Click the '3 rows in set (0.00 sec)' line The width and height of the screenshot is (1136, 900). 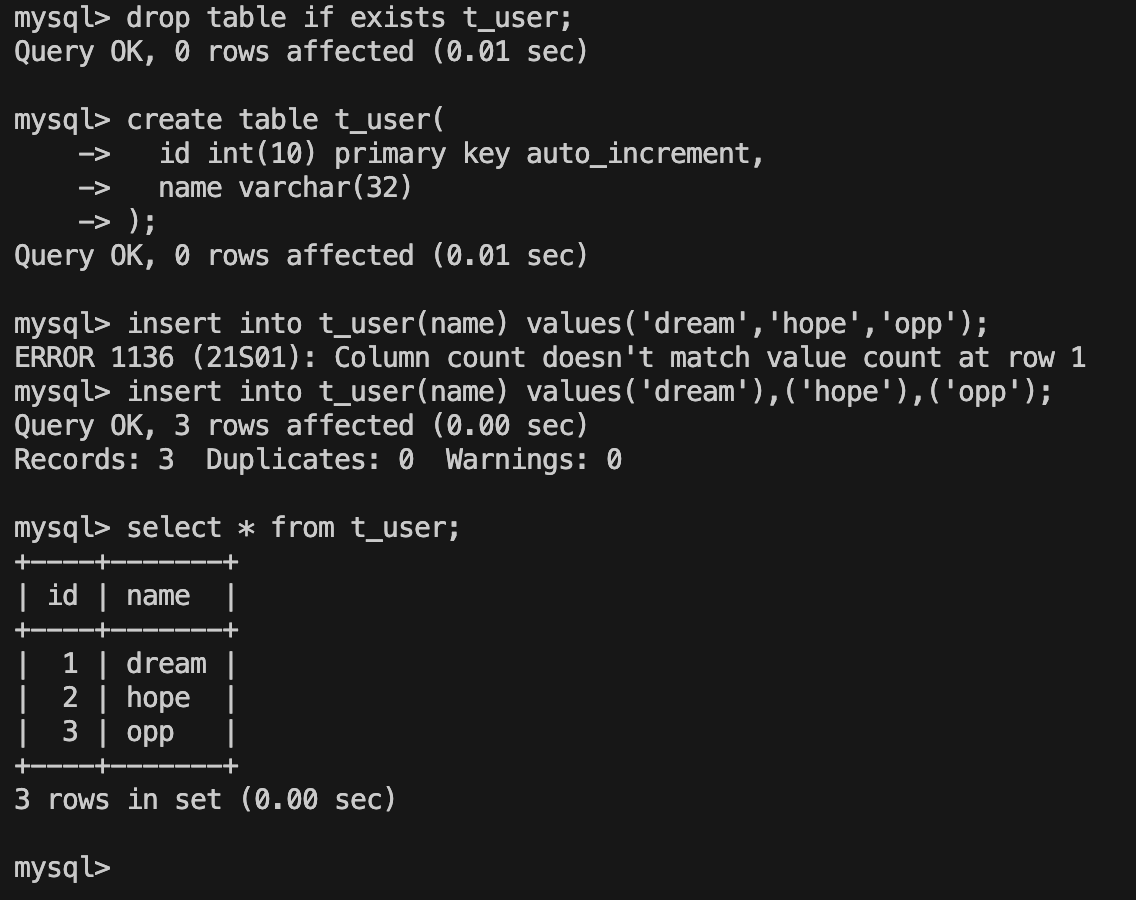click(x=205, y=799)
